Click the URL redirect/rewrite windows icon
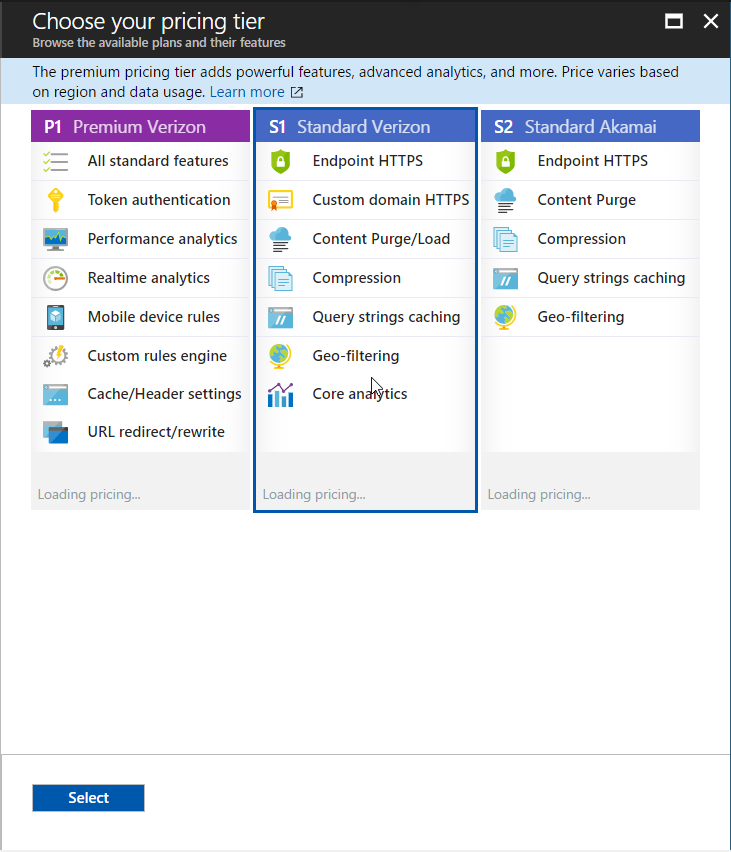This screenshot has width=731, height=852. (x=55, y=433)
